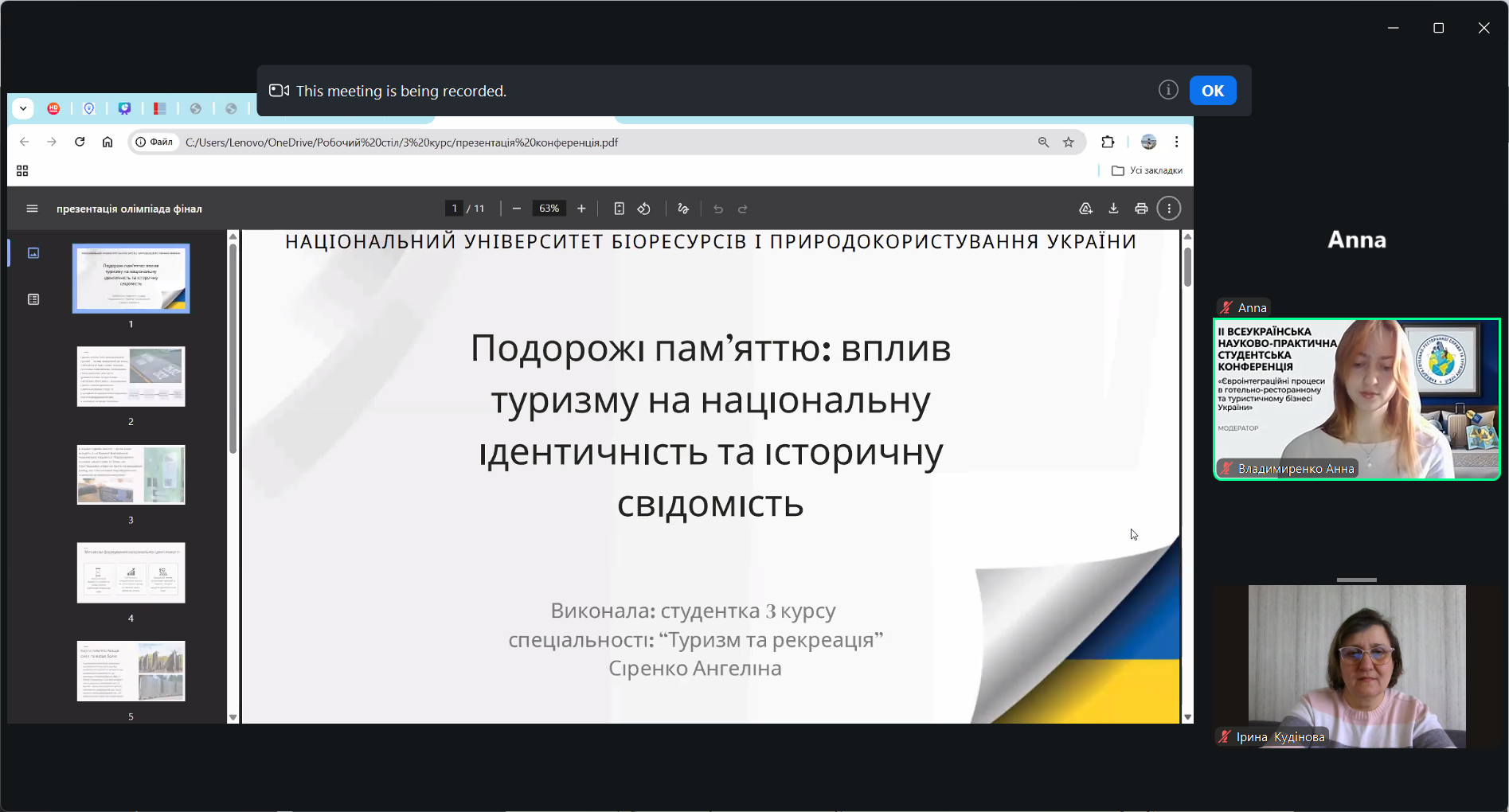Open Chrome three-dot menu

pyautogui.click(x=1176, y=142)
